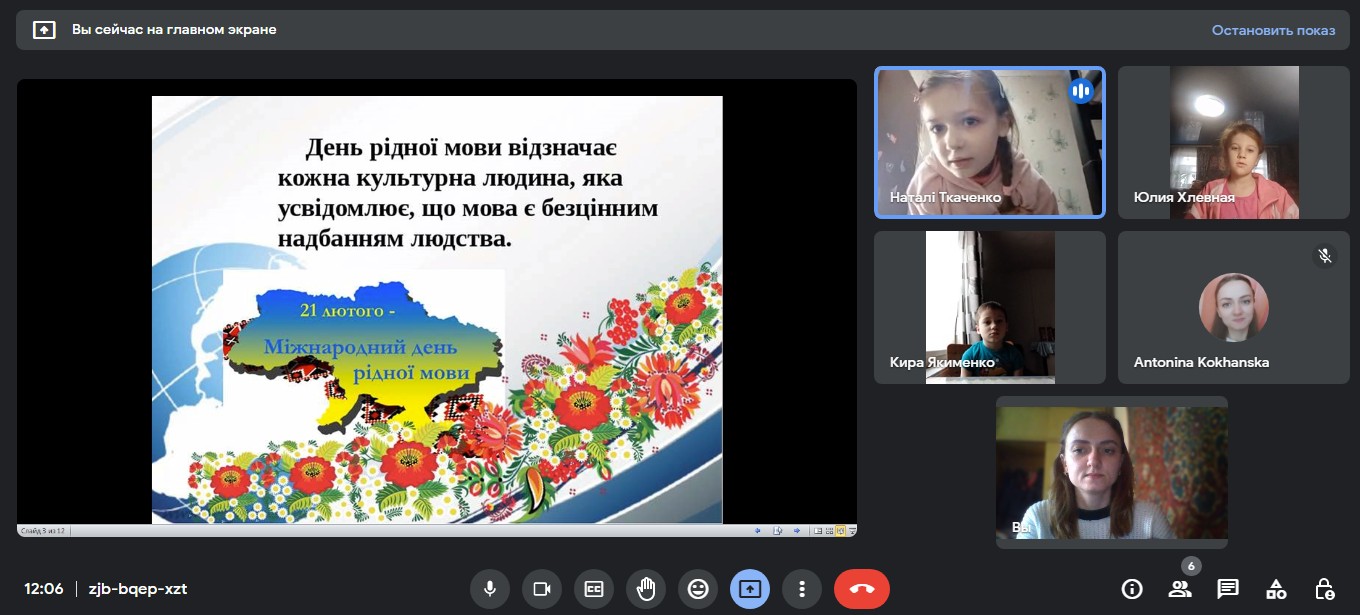Click the 12:06 clock text
Screen dimensions: 1360x615
(44, 589)
